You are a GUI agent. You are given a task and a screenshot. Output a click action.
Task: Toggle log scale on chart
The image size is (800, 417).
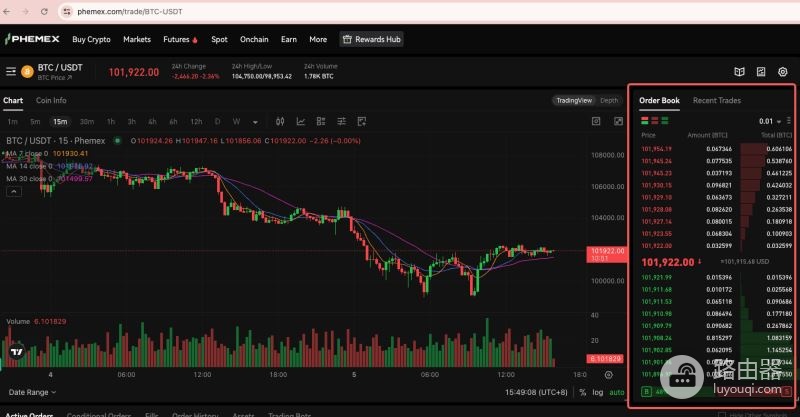click(597, 393)
